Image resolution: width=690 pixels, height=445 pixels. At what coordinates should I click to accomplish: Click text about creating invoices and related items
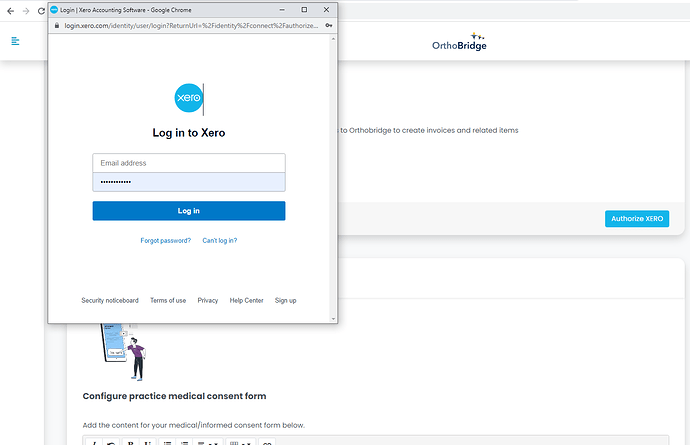(x=429, y=130)
